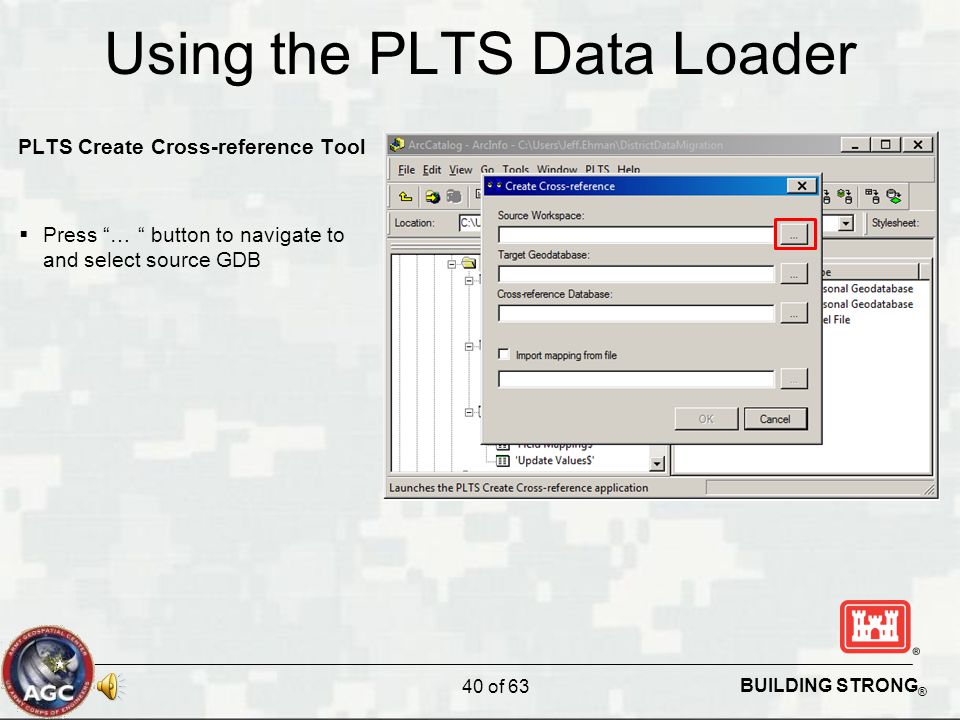Close the Create Cross-reference dialog
The width and height of the screenshot is (960, 720).
click(801, 186)
